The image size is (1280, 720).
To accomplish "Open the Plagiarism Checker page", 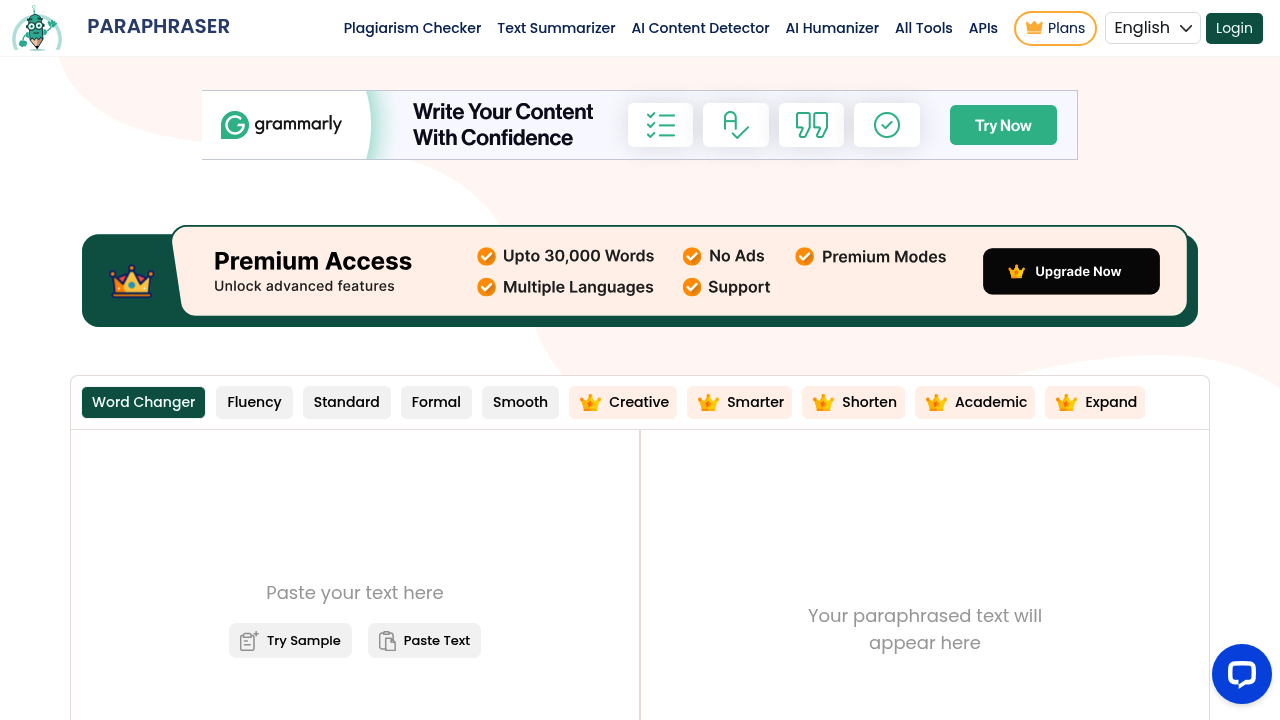I will pyautogui.click(x=412, y=28).
